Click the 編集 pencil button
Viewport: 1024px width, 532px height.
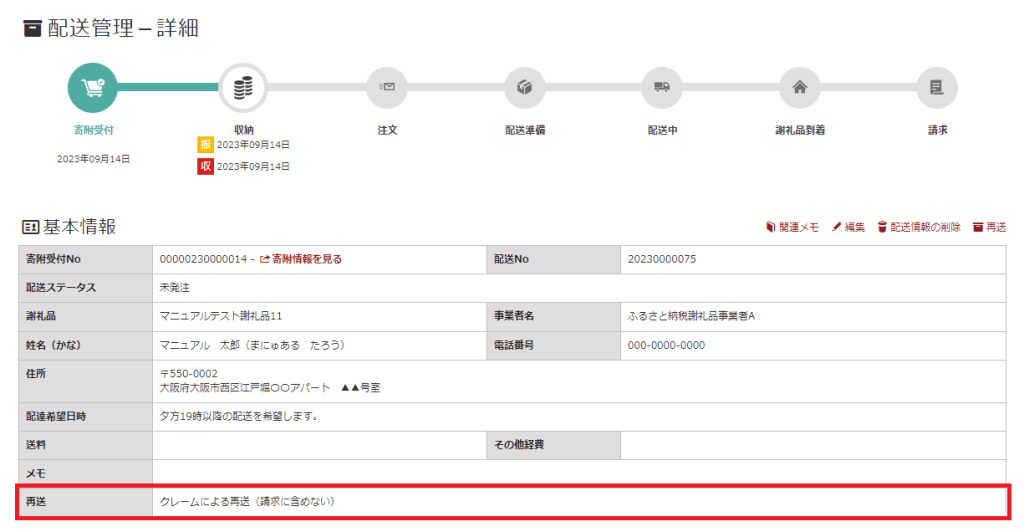pos(848,227)
